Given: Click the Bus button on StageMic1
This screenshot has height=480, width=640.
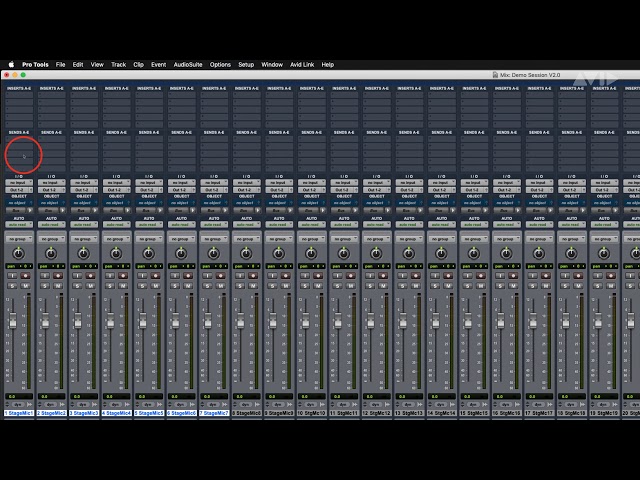Looking at the screenshot, I should point(16,210).
